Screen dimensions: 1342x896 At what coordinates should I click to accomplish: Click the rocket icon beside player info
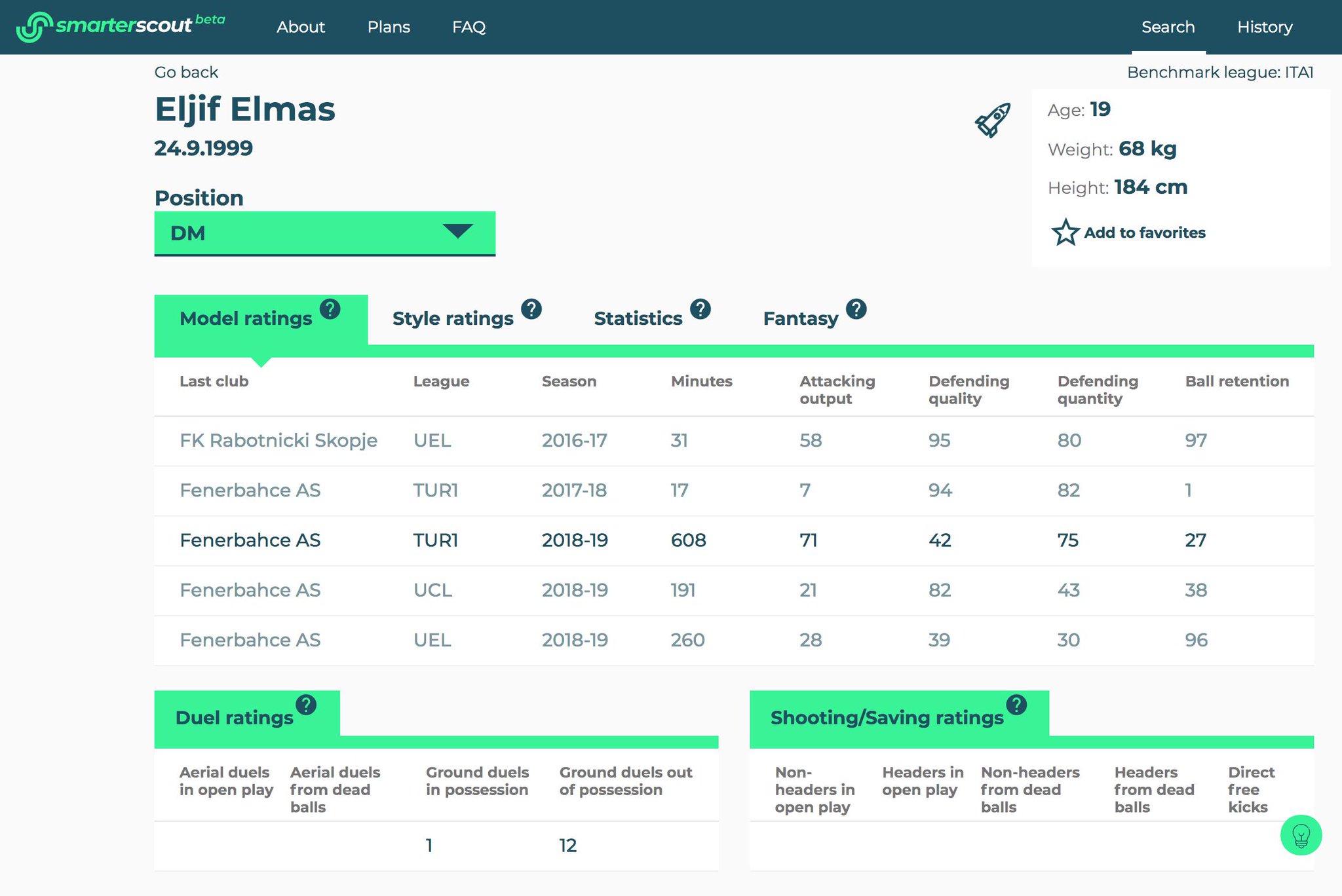[x=993, y=120]
